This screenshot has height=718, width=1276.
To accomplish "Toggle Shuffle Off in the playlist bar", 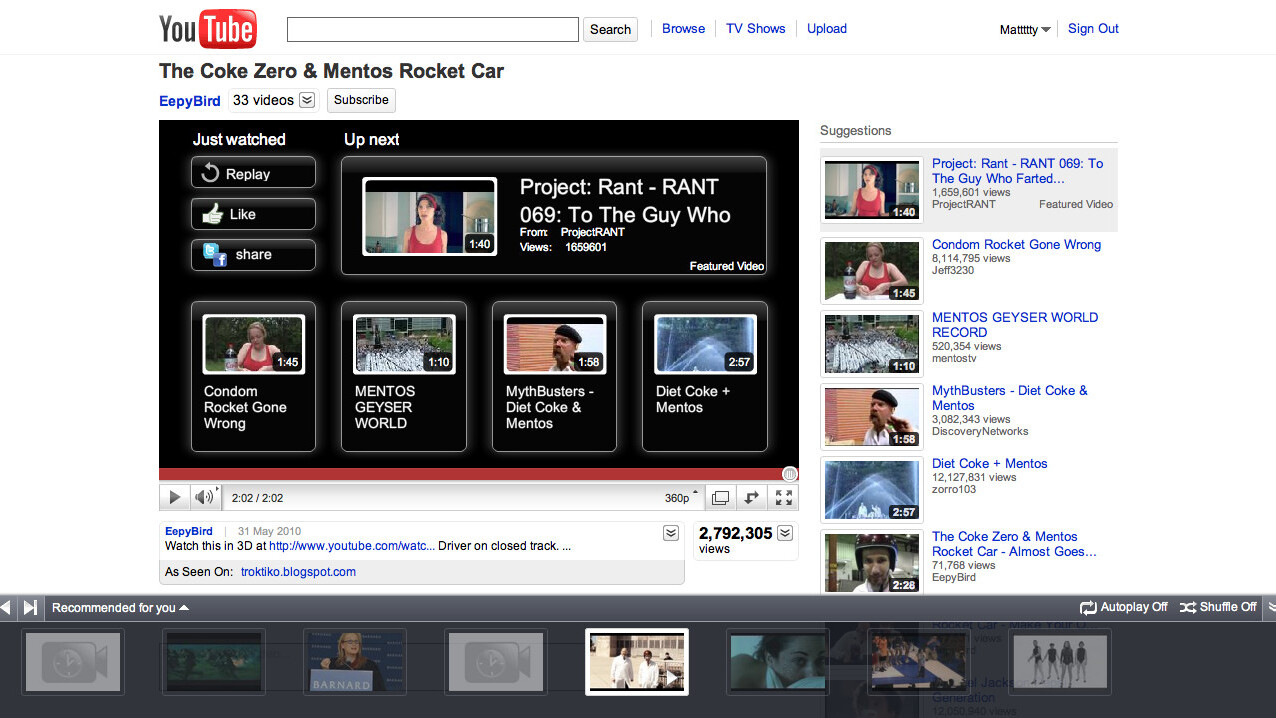I will pos(1218,607).
